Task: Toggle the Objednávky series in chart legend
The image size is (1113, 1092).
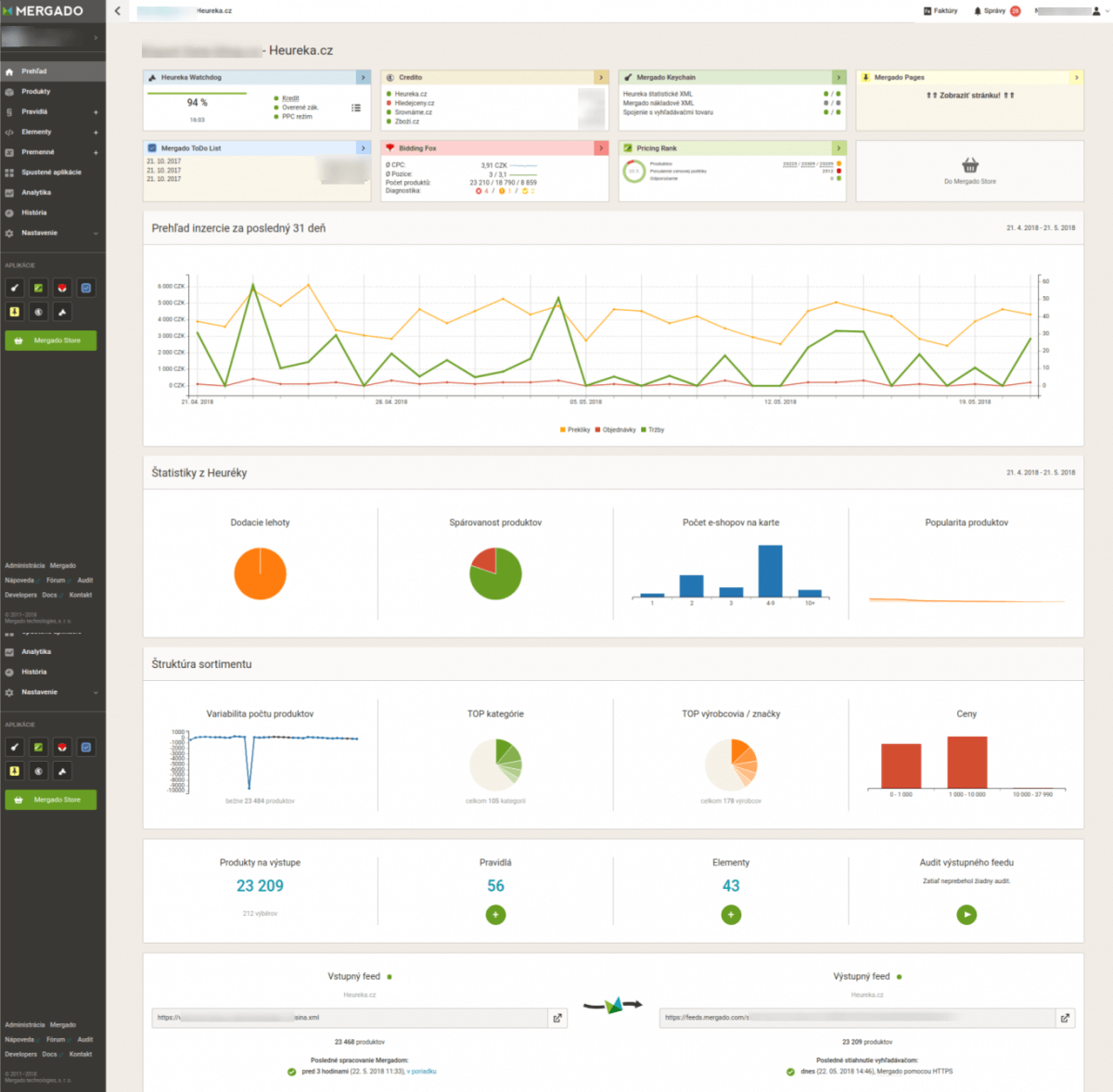Action: (x=615, y=430)
